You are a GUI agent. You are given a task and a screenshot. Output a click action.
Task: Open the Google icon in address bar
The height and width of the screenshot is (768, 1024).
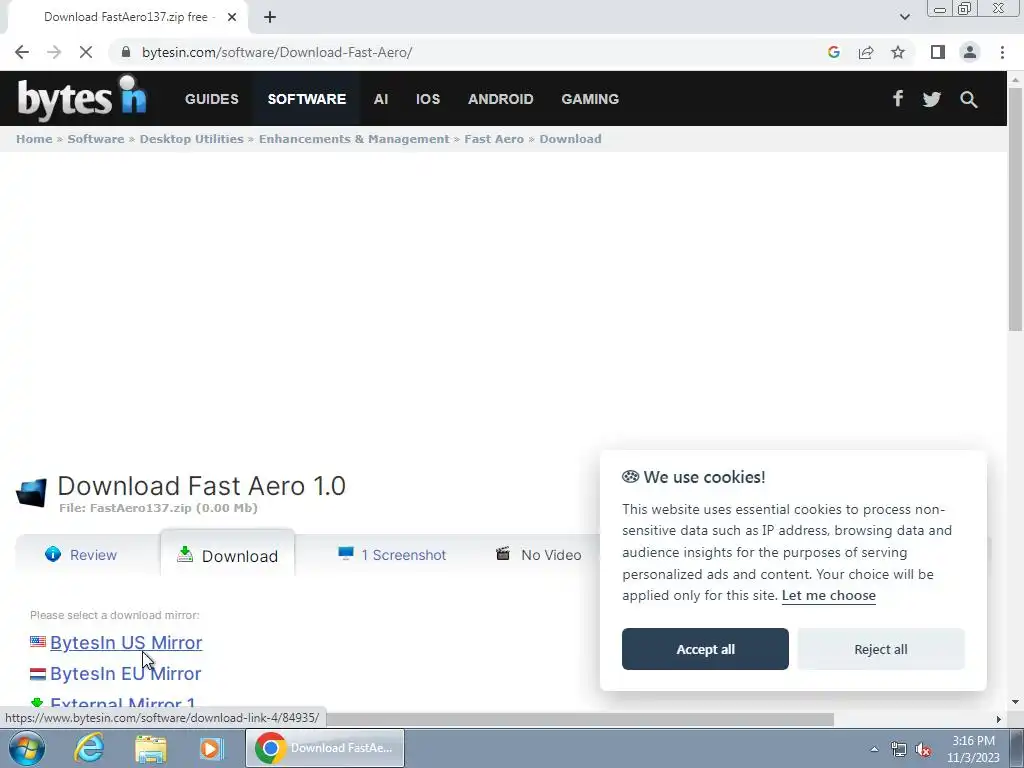pyautogui.click(x=833, y=52)
